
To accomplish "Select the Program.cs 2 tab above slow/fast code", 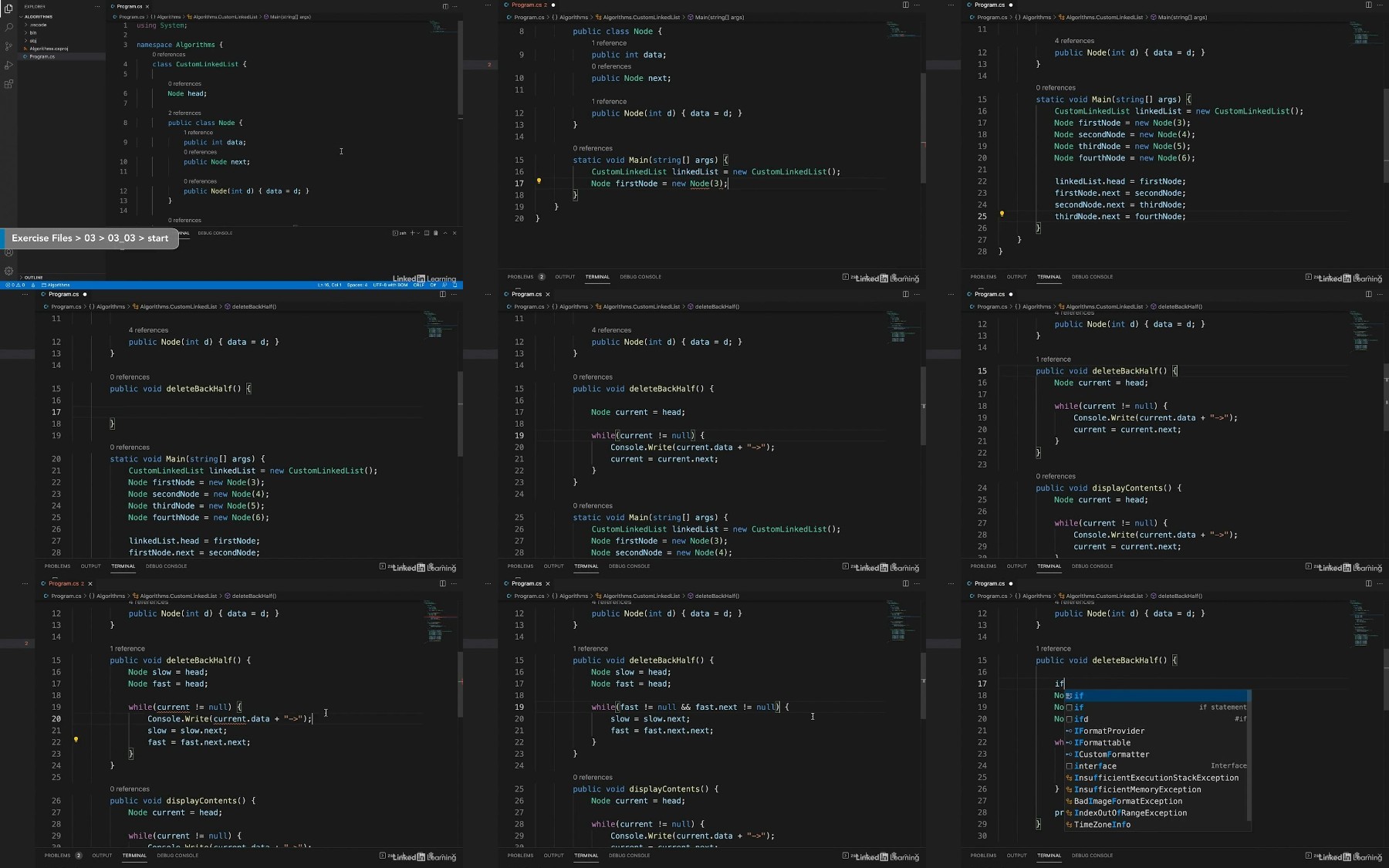I will pos(66,583).
